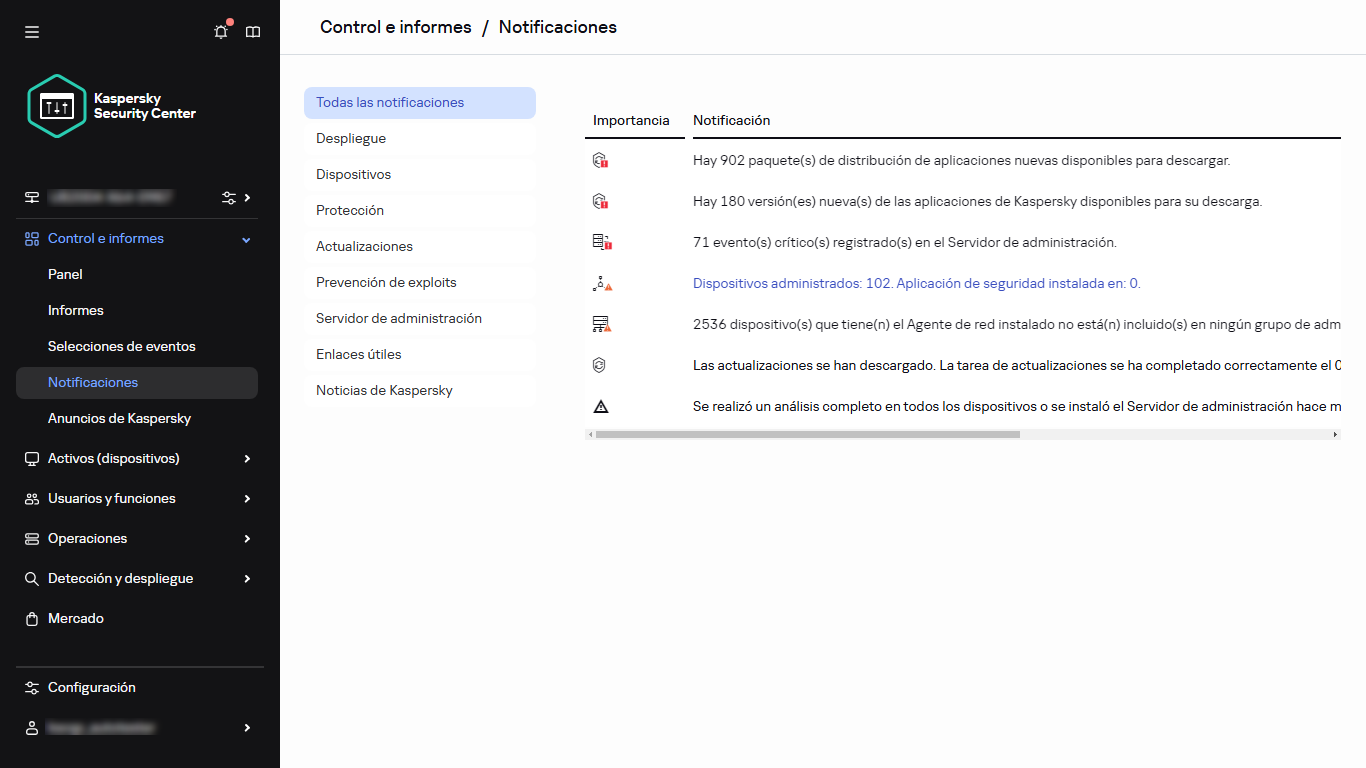Screen dimensions: 1366x768
Task: Open Configuración from the sidebar
Action: pyautogui.click(x=91, y=687)
